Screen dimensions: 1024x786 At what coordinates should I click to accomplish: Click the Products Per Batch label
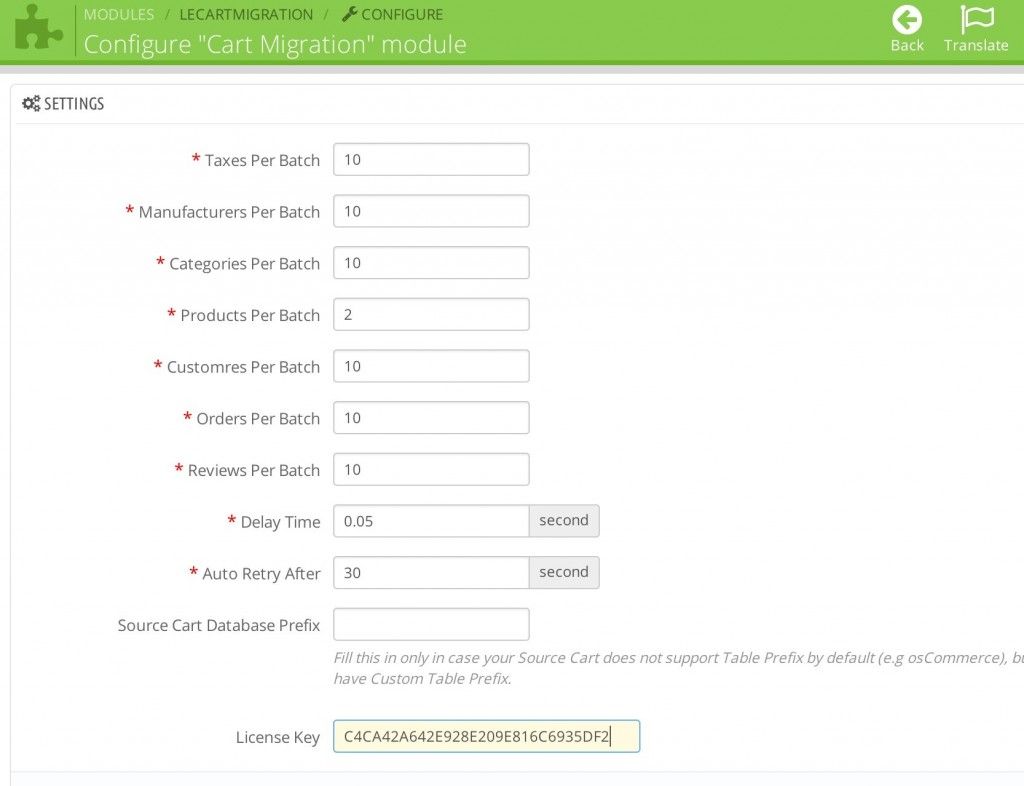[250, 315]
